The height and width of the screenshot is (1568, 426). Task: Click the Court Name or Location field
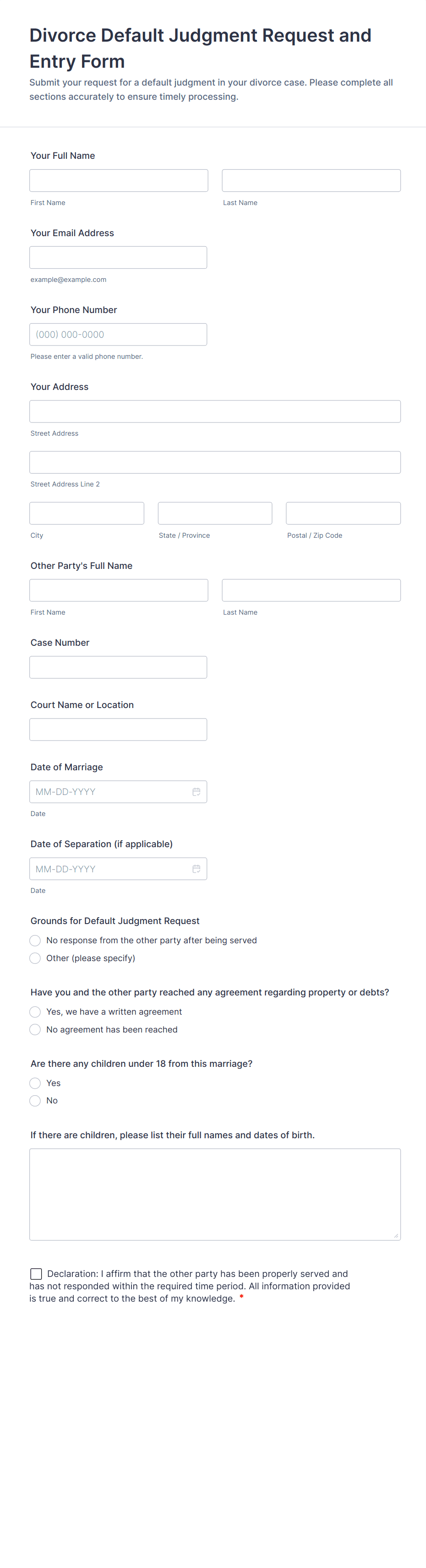point(118,729)
